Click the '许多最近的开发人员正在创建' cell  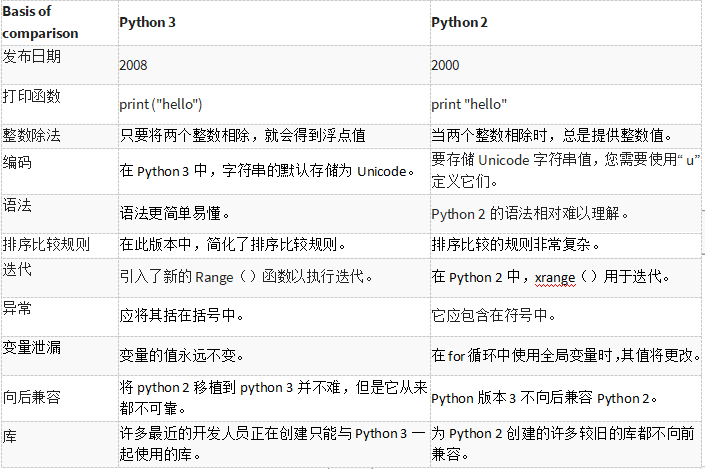272,444
